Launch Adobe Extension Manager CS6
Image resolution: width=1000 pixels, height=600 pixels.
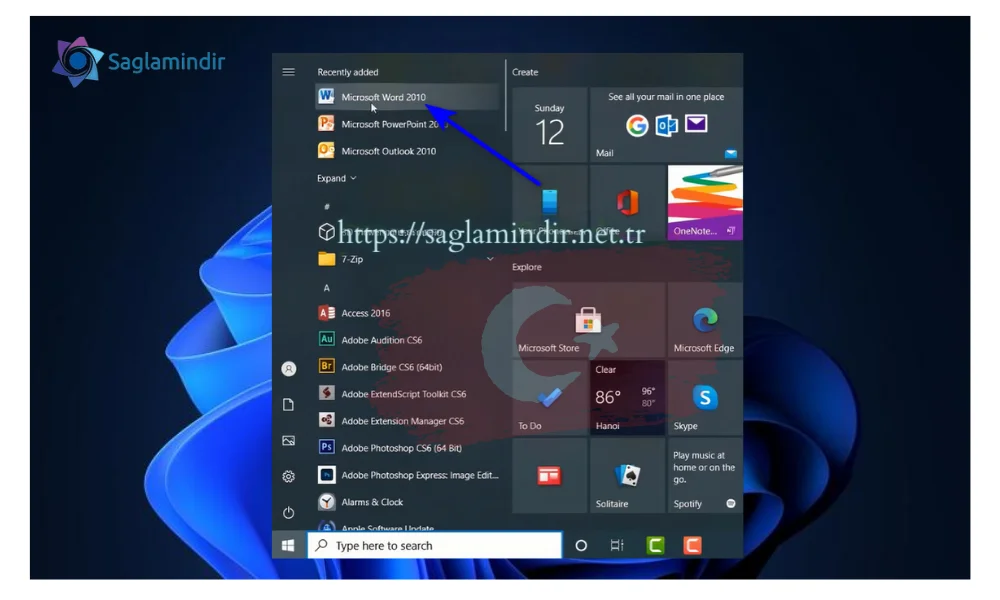[407, 420]
